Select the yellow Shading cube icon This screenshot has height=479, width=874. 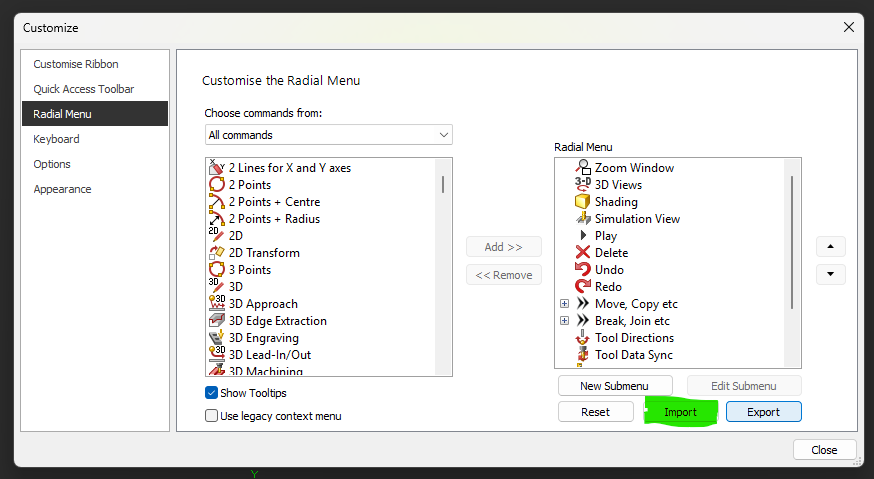[x=584, y=202]
